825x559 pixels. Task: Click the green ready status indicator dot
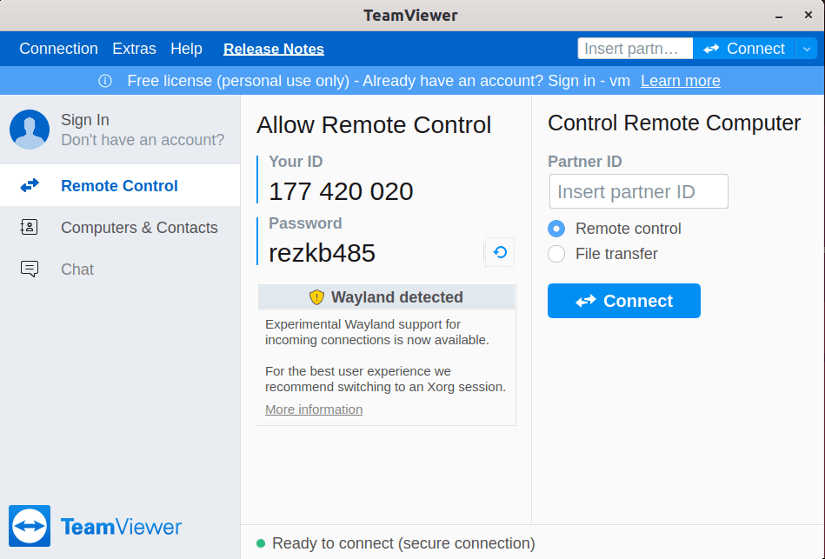tap(260, 543)
